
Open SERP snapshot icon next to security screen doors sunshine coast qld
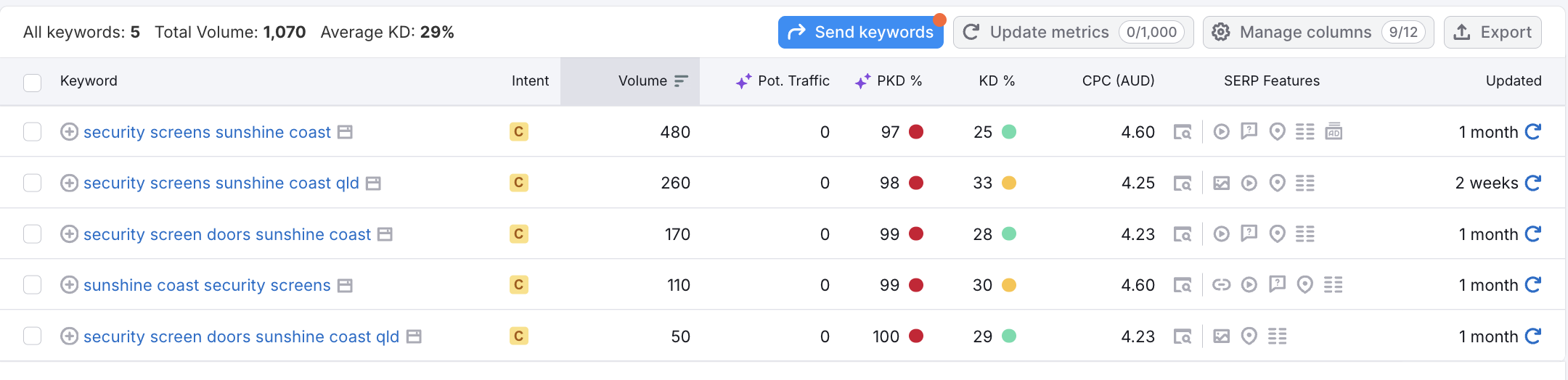click(x=414, y=336)
